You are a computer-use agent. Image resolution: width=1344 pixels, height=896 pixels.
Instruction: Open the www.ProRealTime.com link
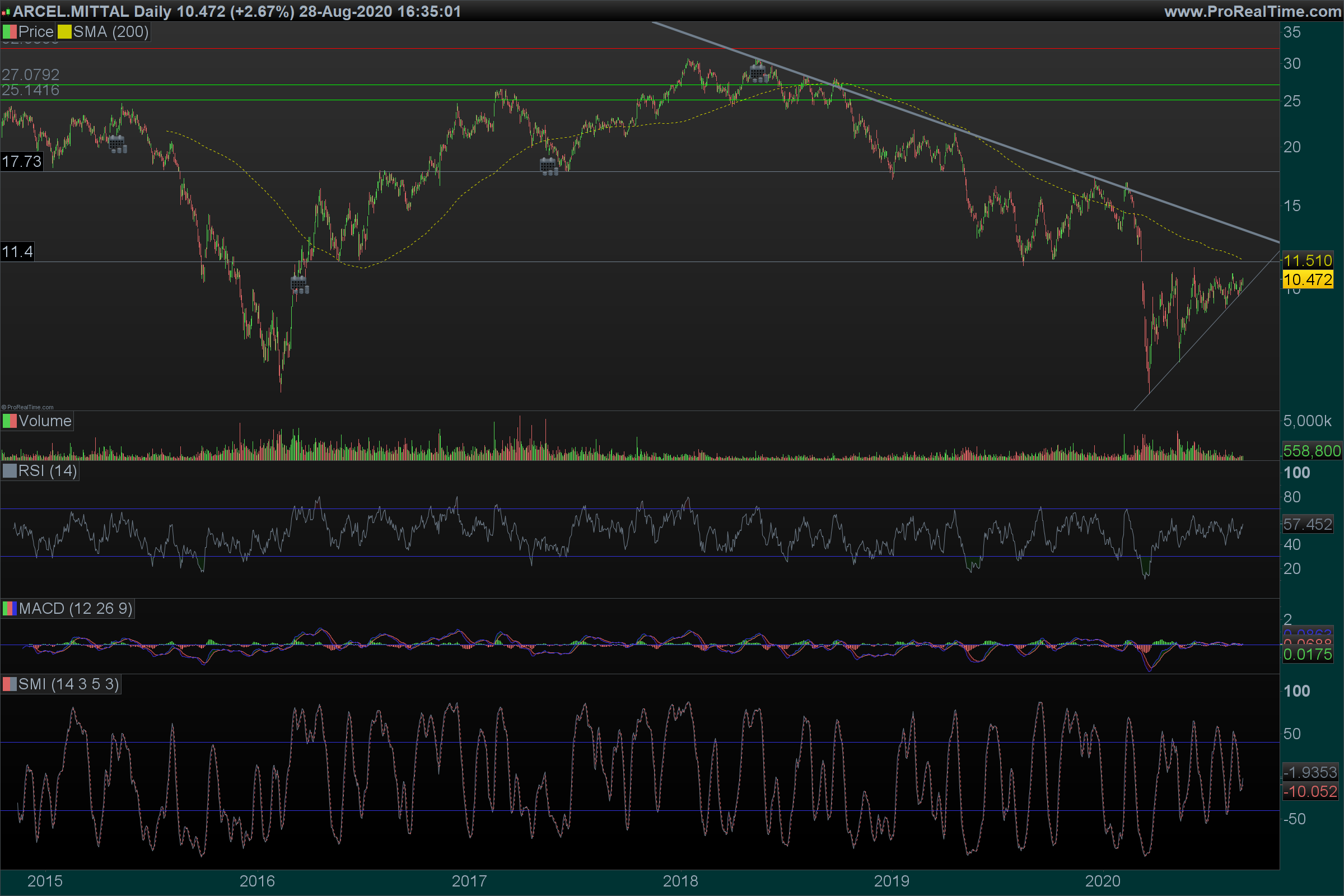click(1252, 11)
